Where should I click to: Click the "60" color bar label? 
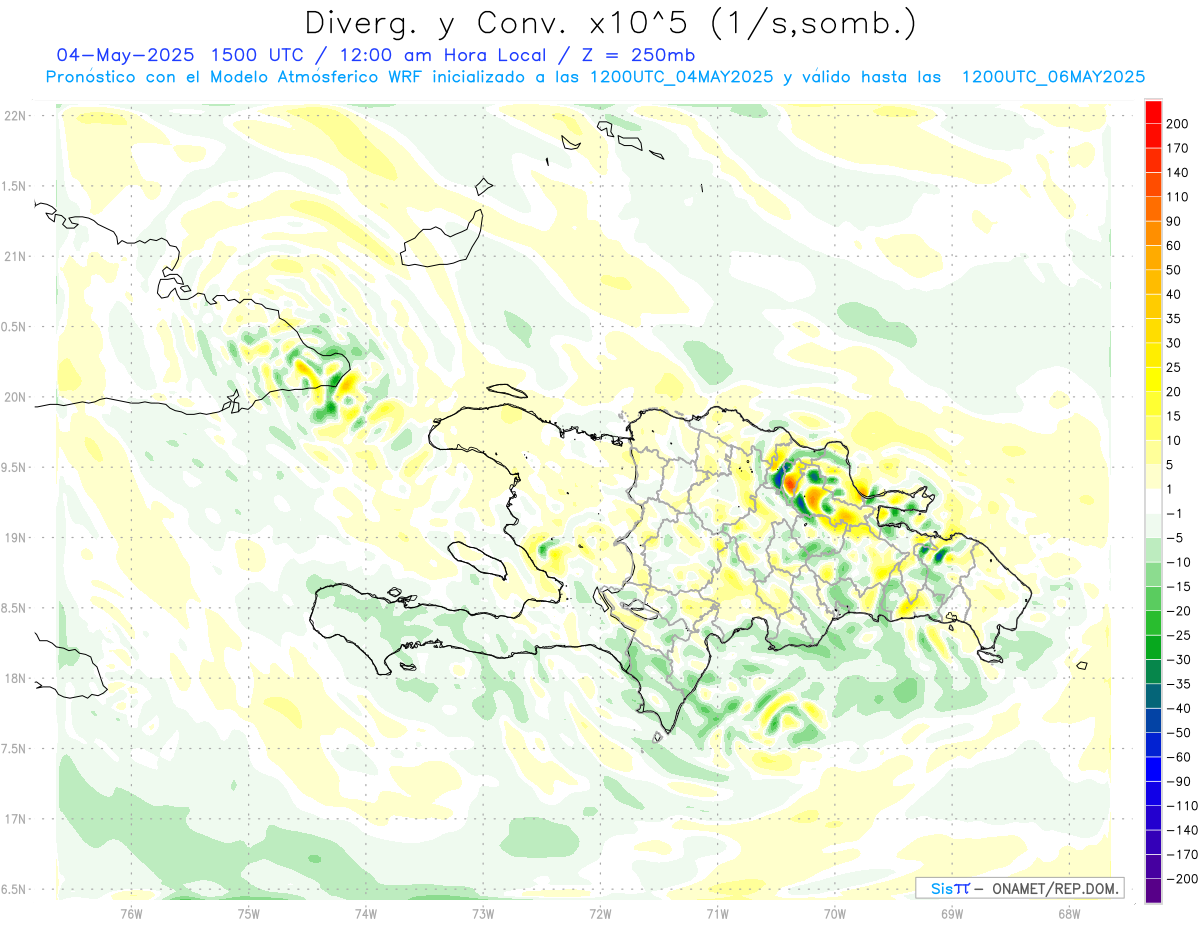1174,246
